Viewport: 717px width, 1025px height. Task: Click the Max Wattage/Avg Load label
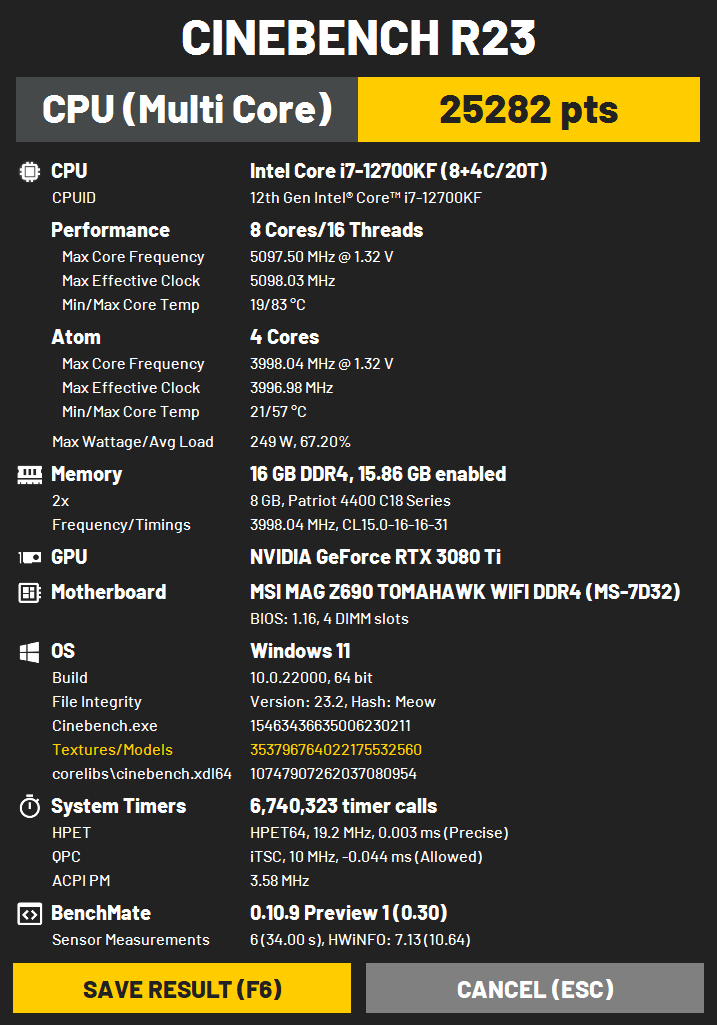133,442
